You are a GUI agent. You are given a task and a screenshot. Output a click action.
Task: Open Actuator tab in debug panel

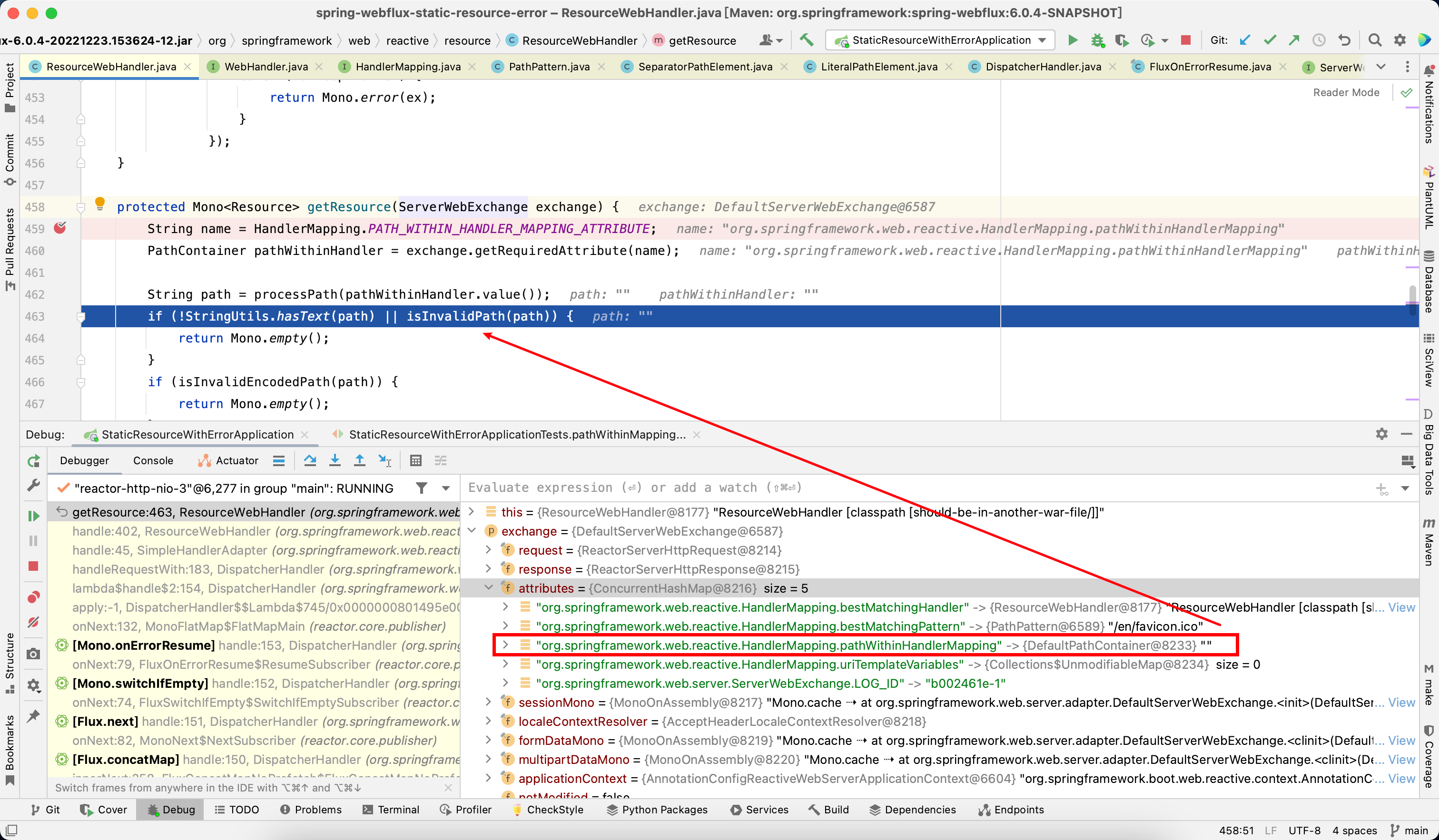pyautogui.click(x=228, y=460)
